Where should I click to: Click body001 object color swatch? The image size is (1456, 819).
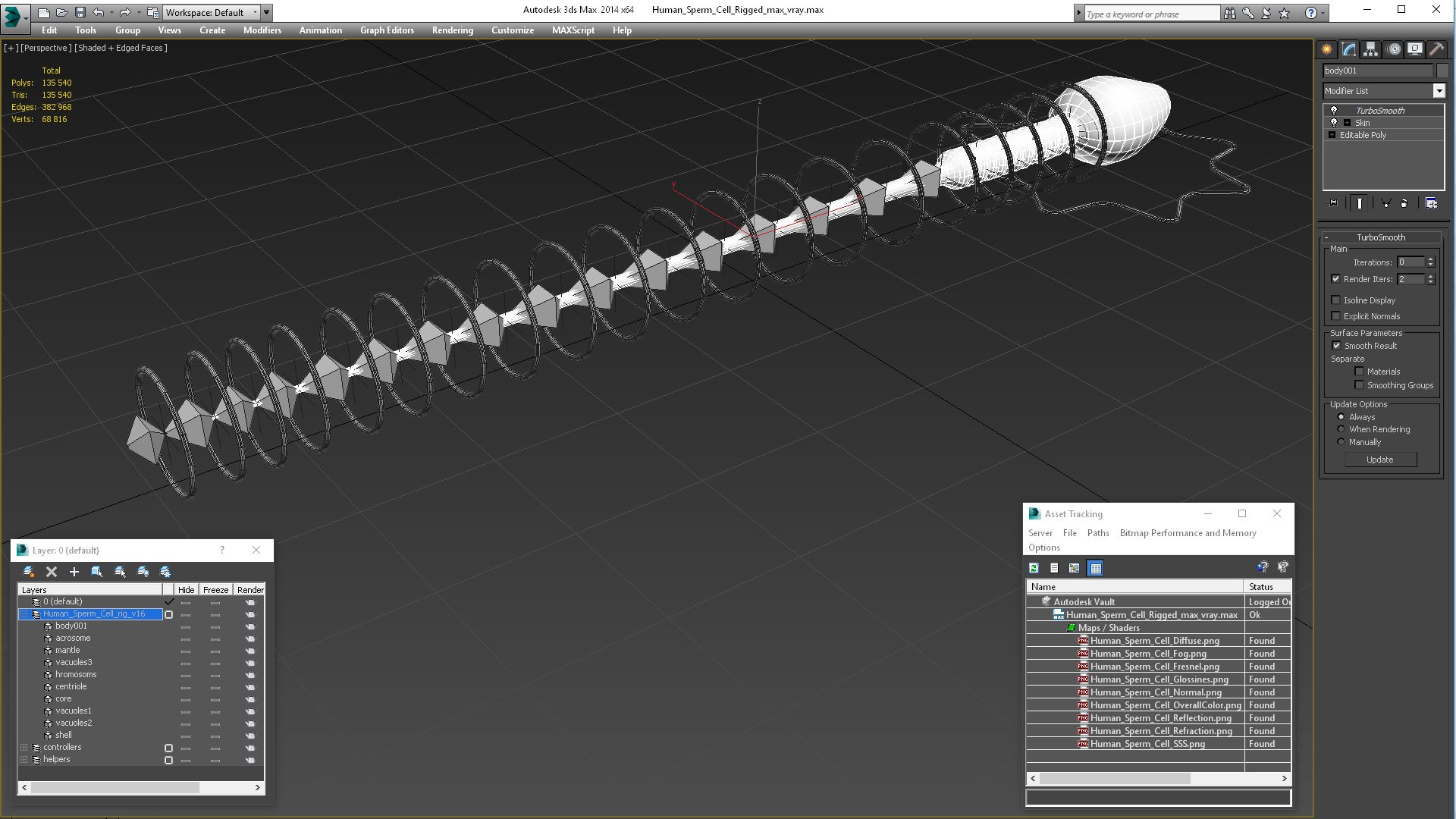[1442, 71]
